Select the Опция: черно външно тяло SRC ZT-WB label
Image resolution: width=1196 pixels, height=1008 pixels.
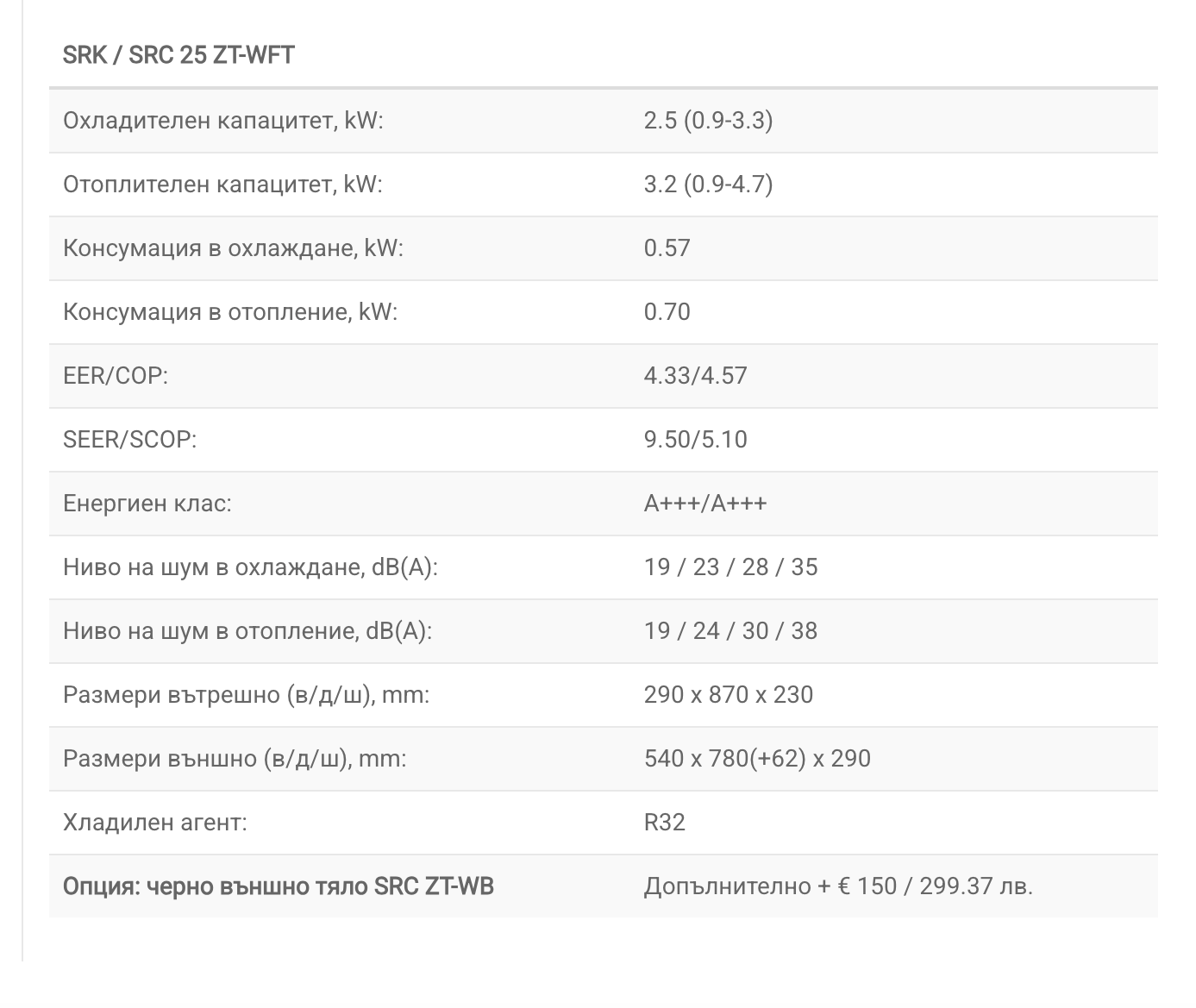(279, 886)
